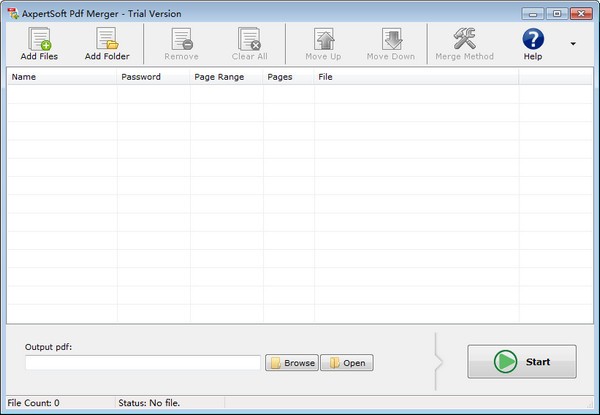Sort by the Name column header

62,77
